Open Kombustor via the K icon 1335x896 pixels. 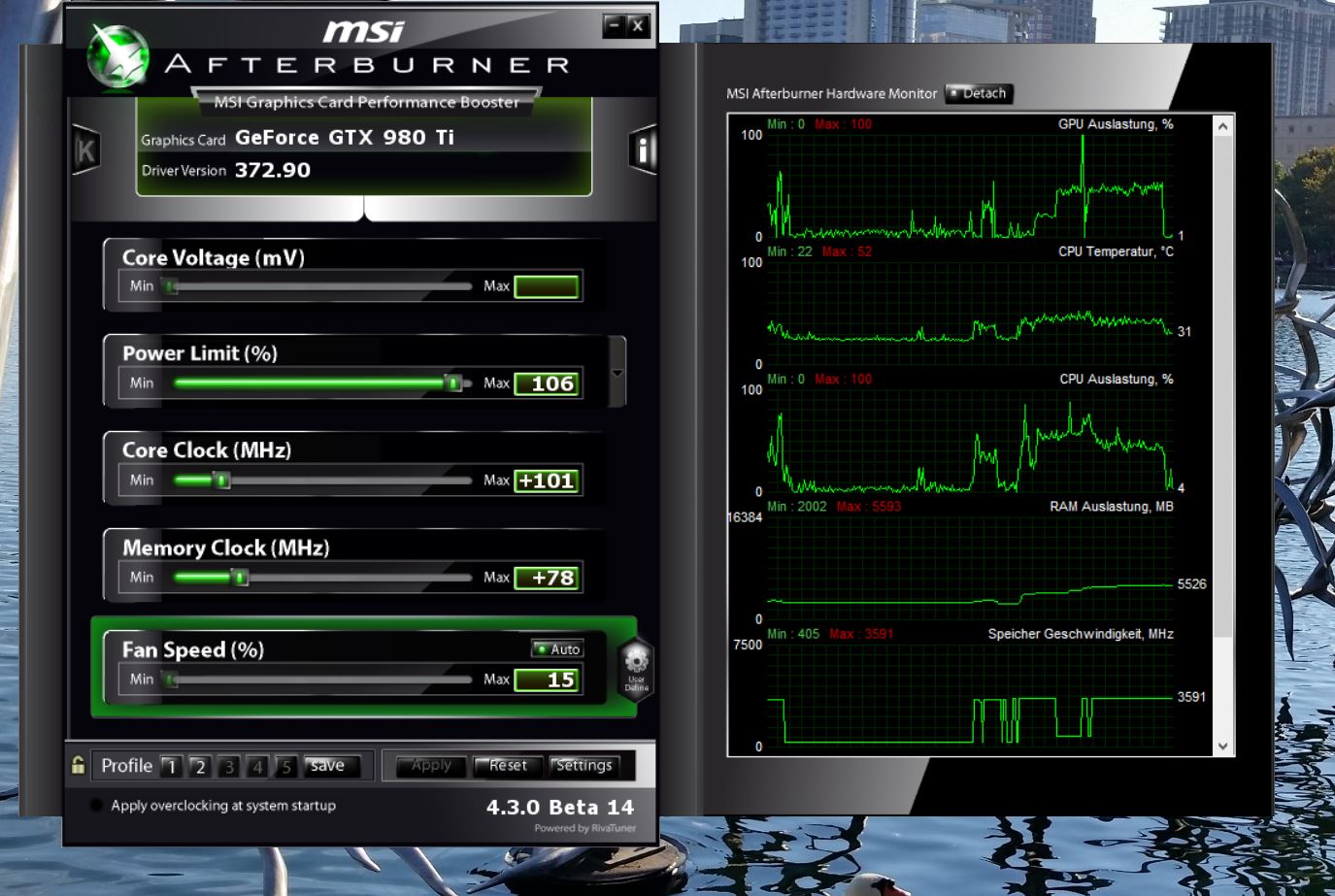click(85, 150)
